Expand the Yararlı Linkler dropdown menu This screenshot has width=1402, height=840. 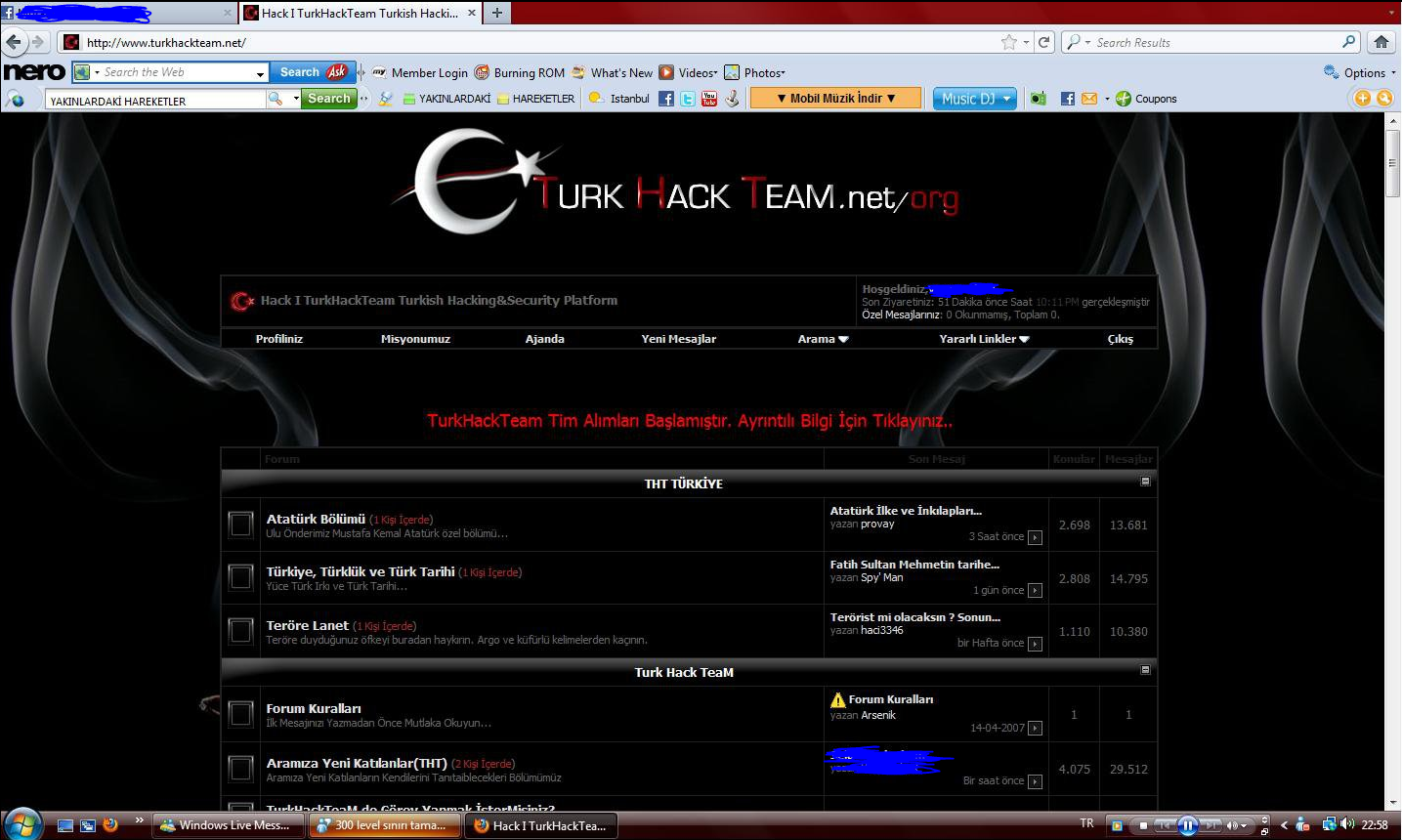pos(984,339)
